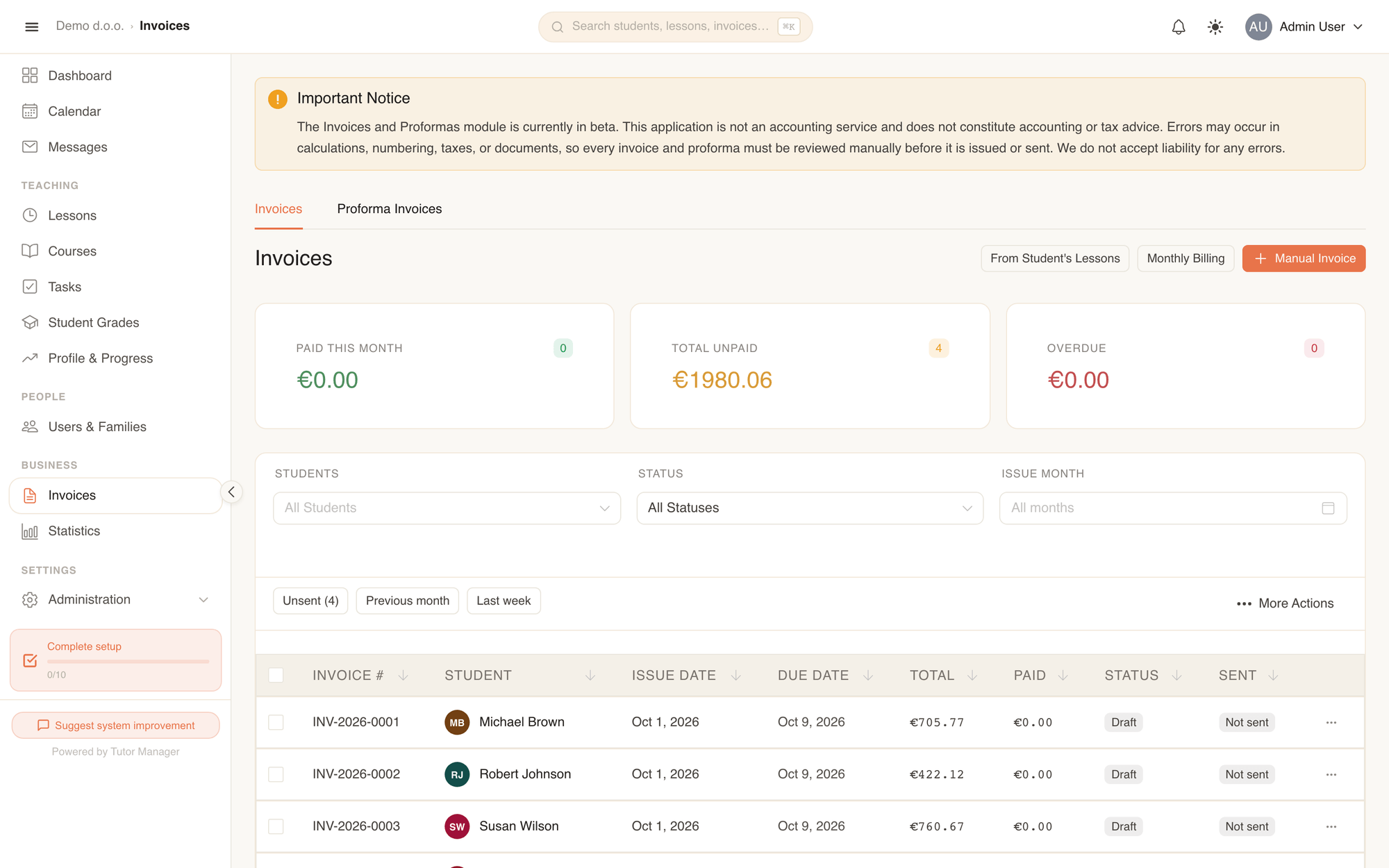
Task: Click the Users & Families people icon
Action: pos(30,426)
